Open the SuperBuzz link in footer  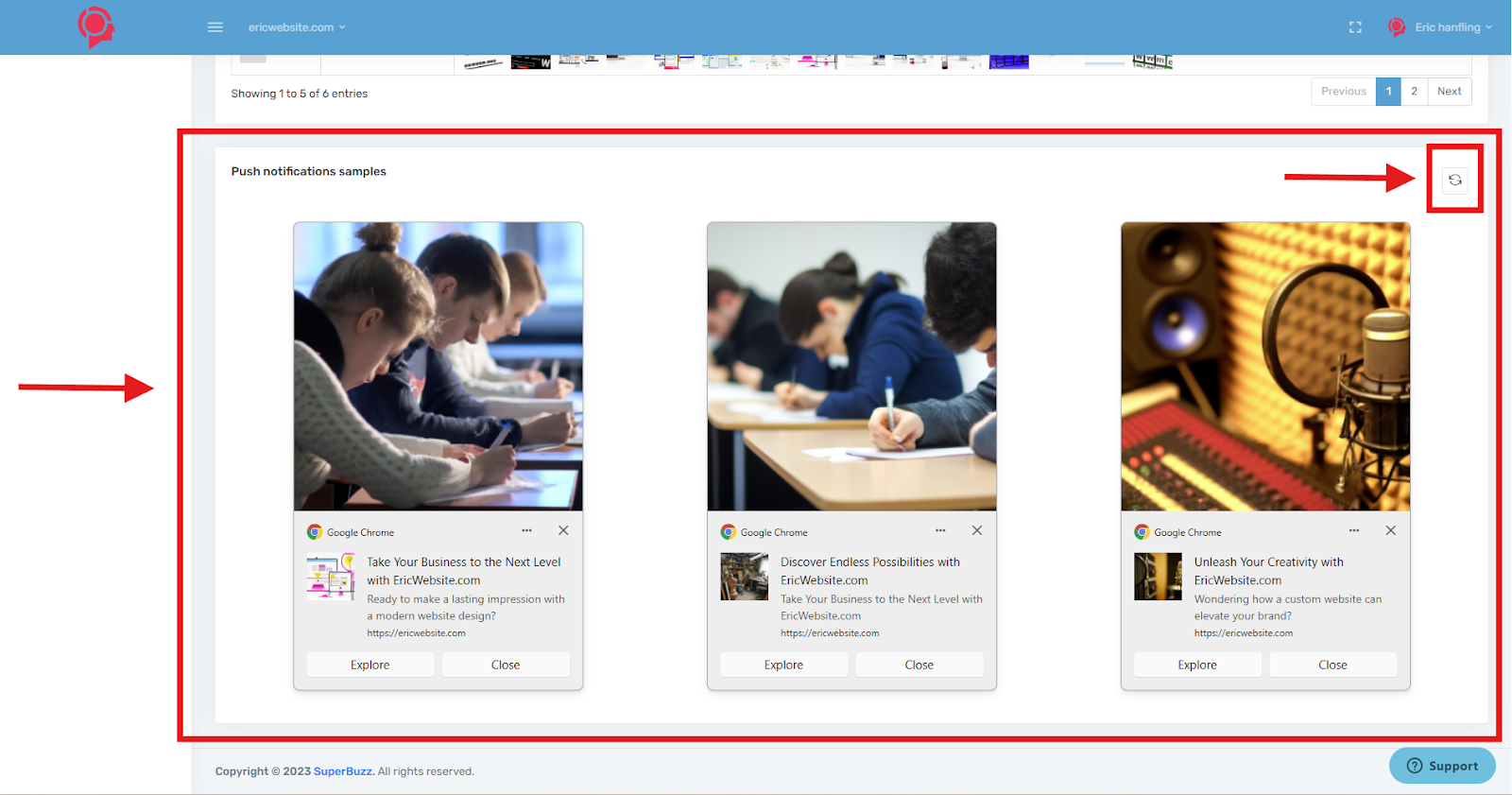[343, 771]
